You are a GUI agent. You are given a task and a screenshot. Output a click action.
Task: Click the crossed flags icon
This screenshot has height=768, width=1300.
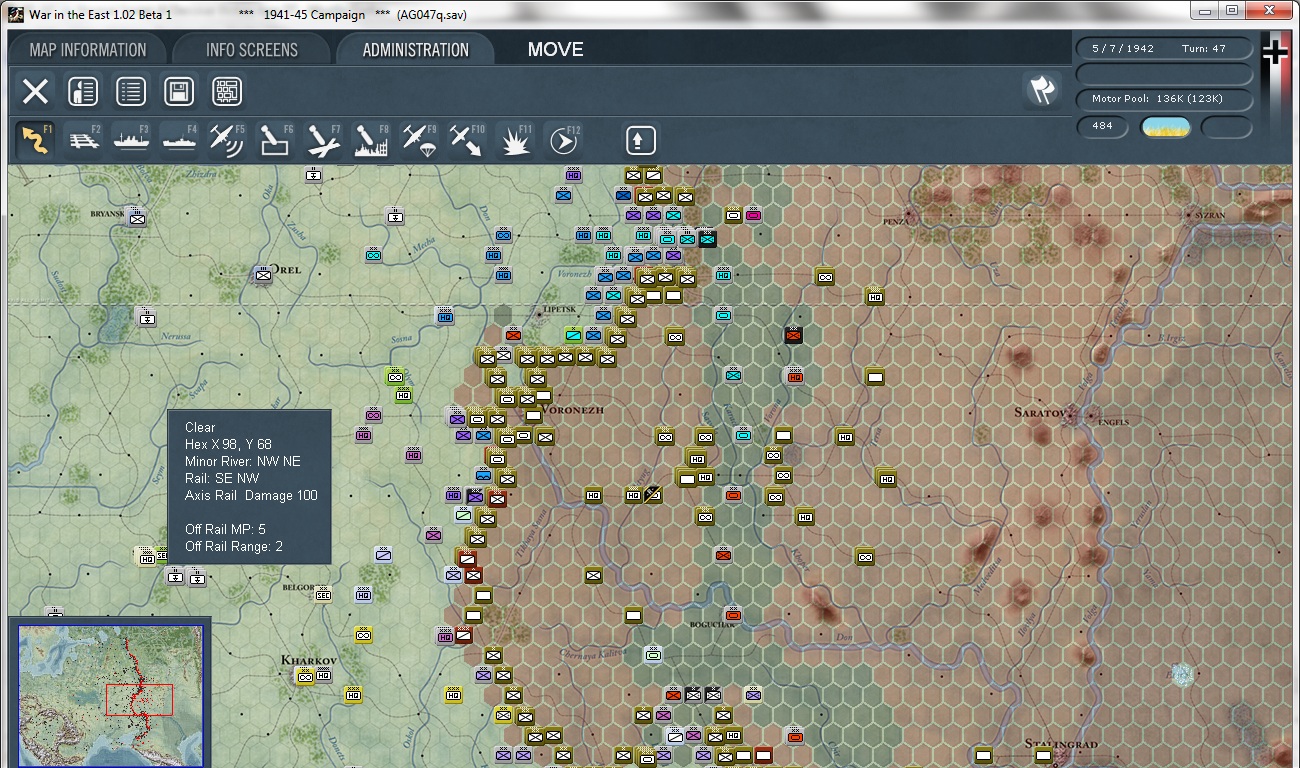(x=1042, y=90)
